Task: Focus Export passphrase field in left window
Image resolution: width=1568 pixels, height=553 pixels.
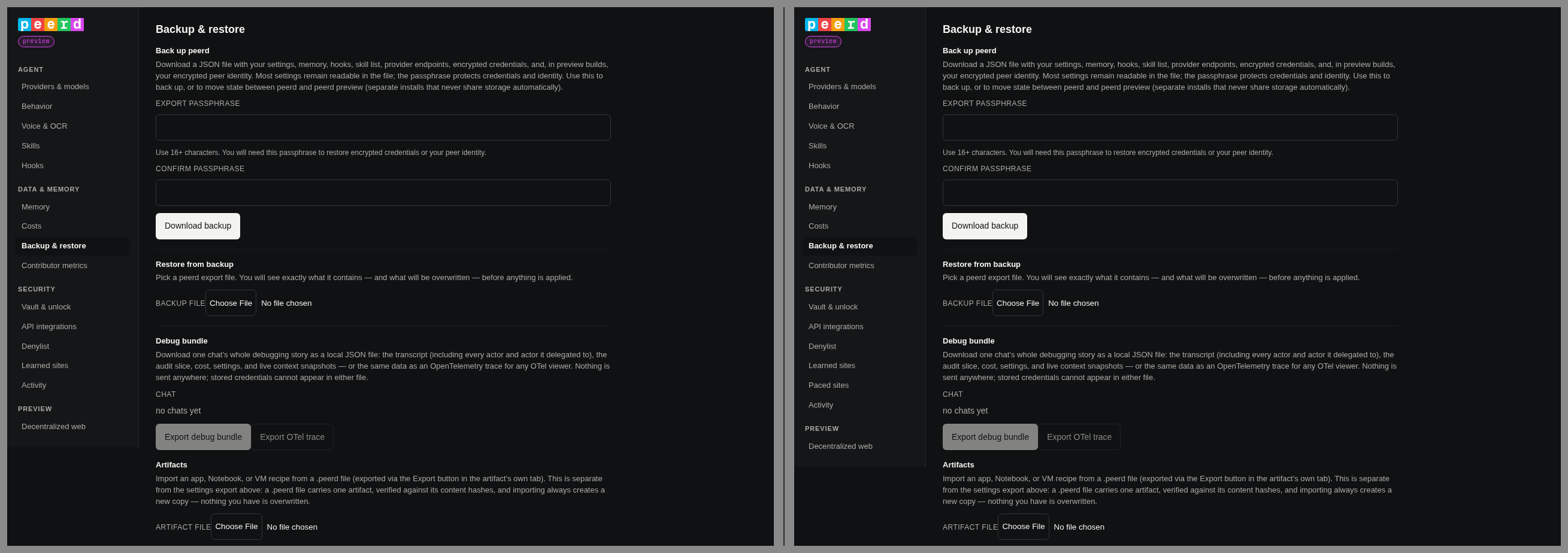Action: tap(383, 127)
